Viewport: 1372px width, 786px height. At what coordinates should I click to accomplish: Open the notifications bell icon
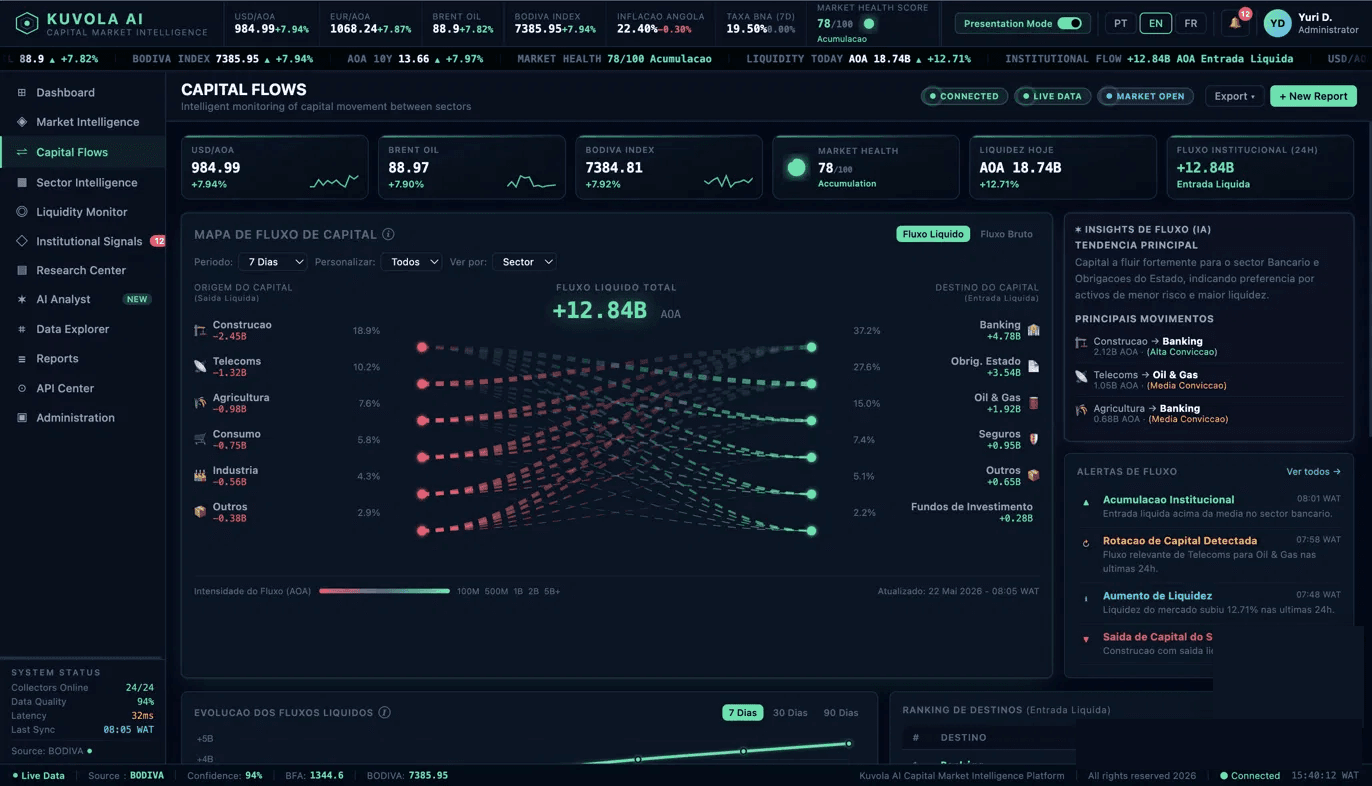[1235, 23]
